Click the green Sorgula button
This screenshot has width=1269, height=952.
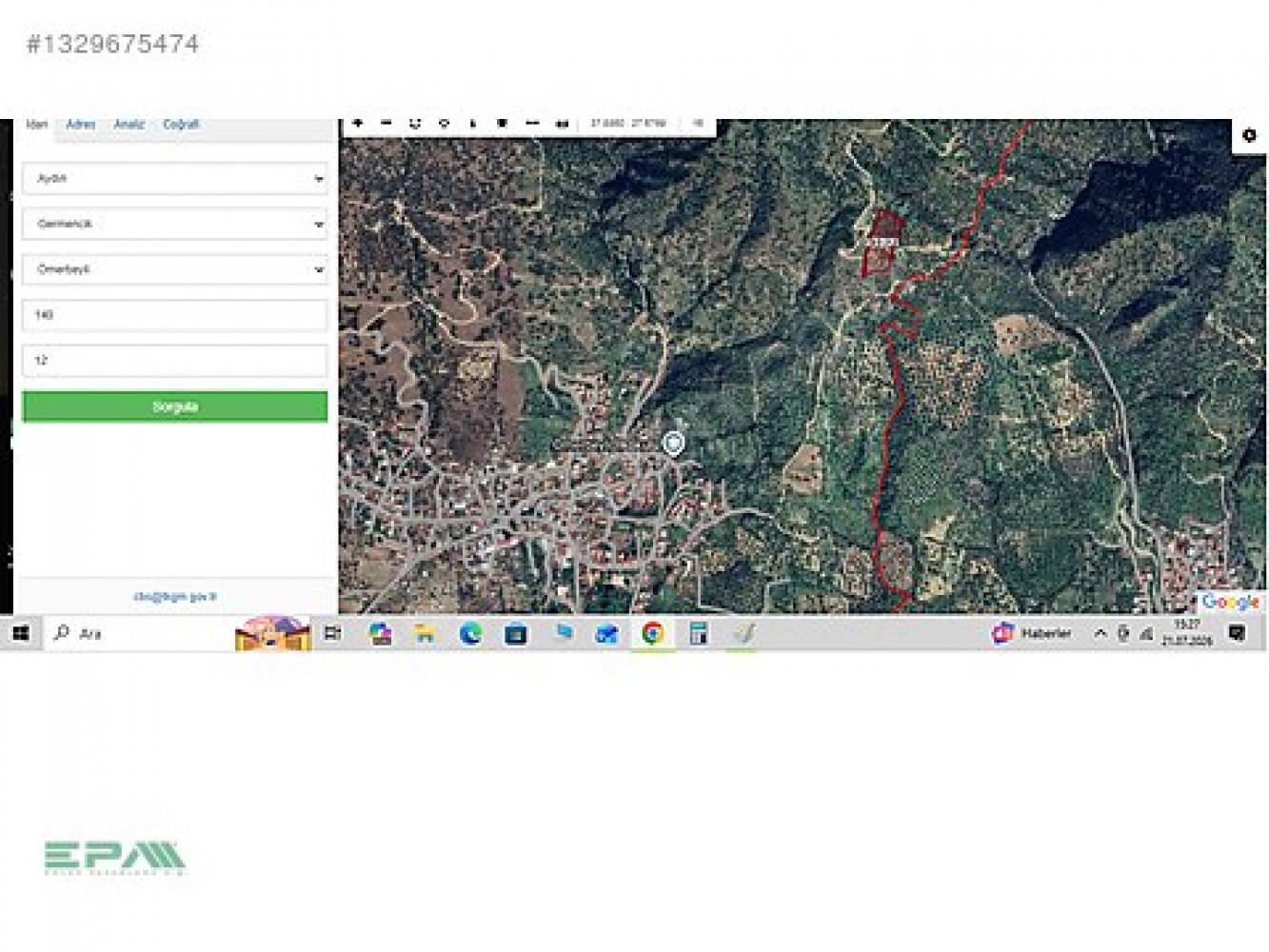click(x=174, y=407)
